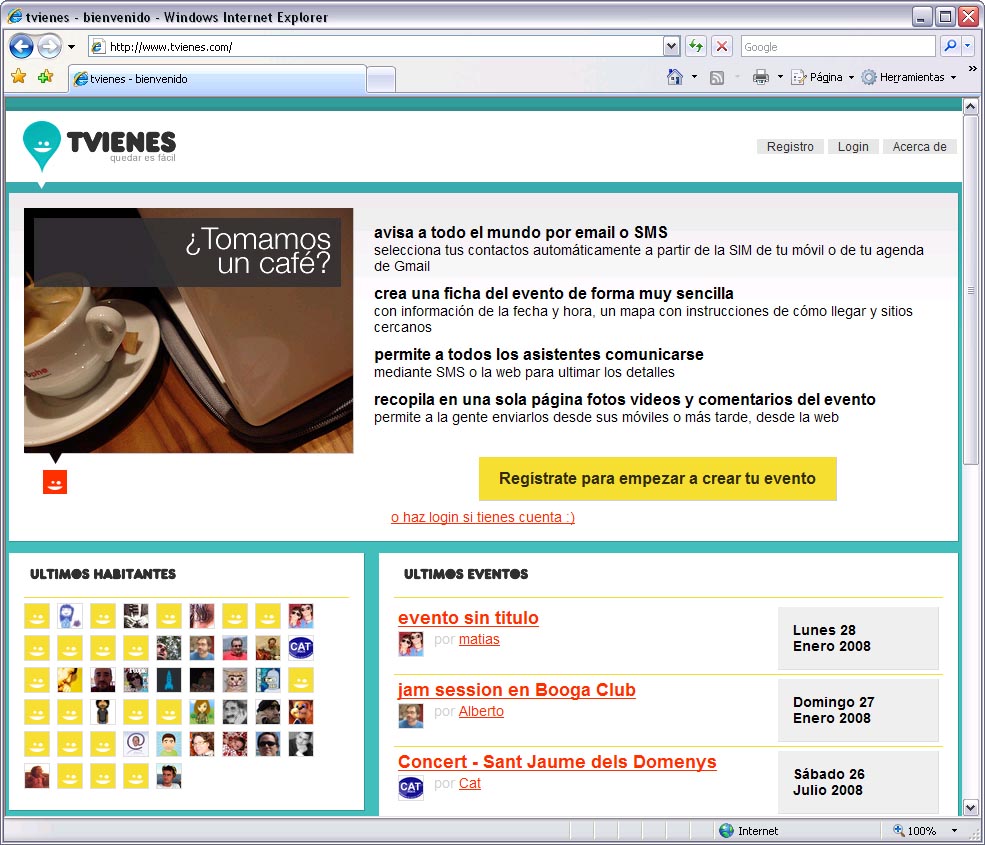Viewport: 985px width, 845px height.
Task: Open the 'evento sin titulo' event link
Action: pyautogui.click(x=468, y=618)
